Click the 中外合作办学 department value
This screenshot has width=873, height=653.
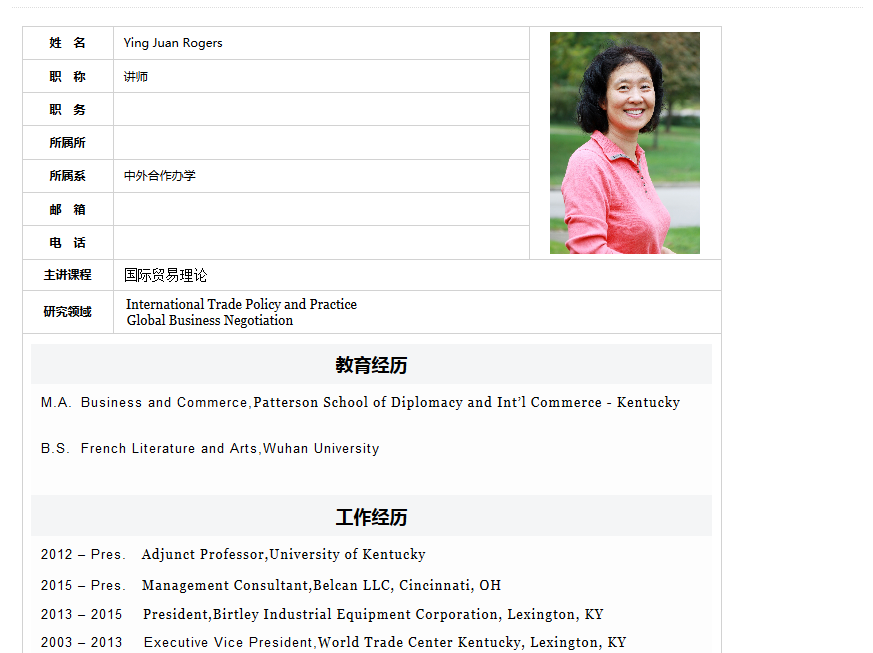tap(160, 176)
